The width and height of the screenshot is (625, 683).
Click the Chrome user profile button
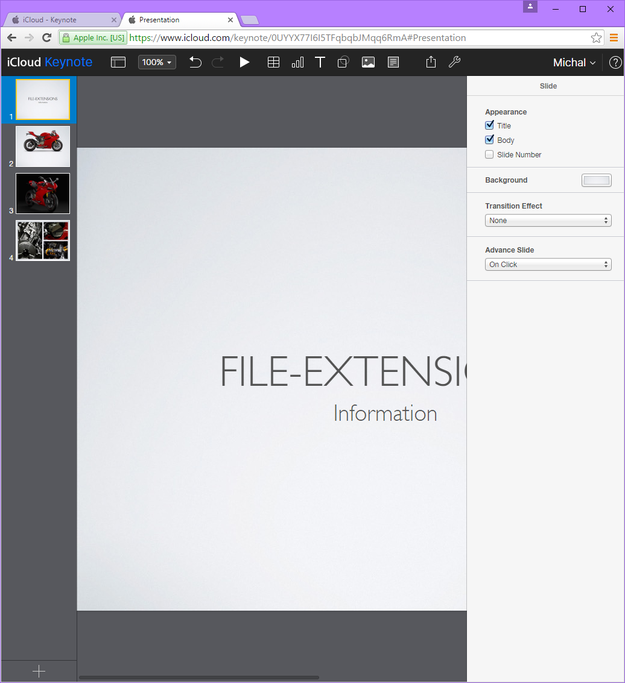click(530, 7)
